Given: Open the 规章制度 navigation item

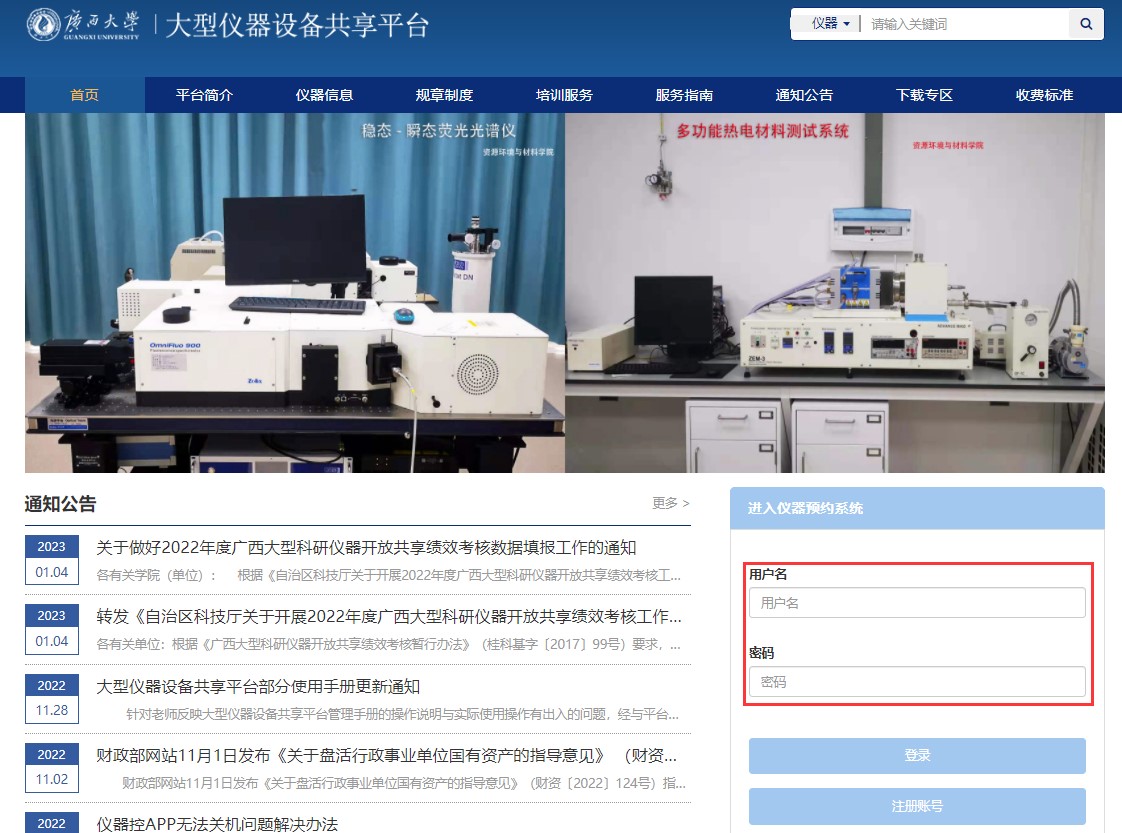Looking at the screenshot, I should (x=444, y=95).
